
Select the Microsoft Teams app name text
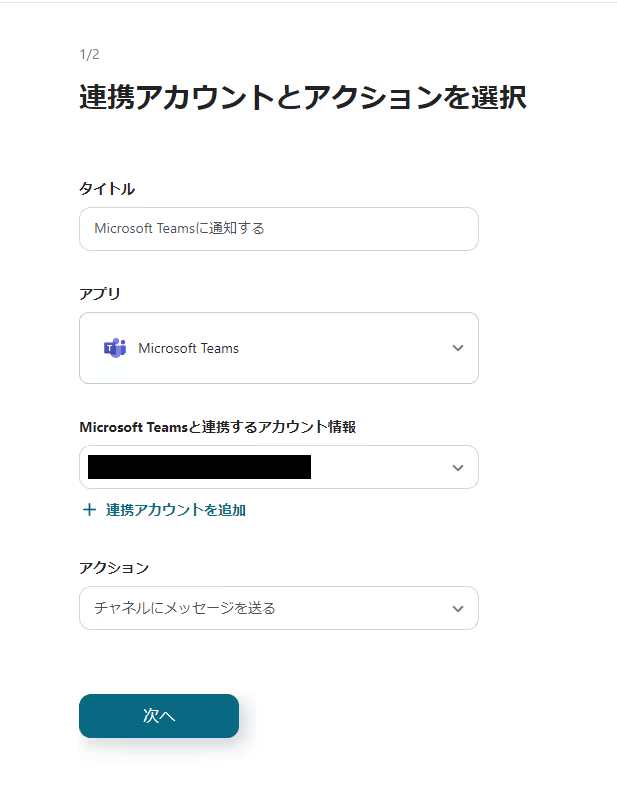tap(188, 348)
